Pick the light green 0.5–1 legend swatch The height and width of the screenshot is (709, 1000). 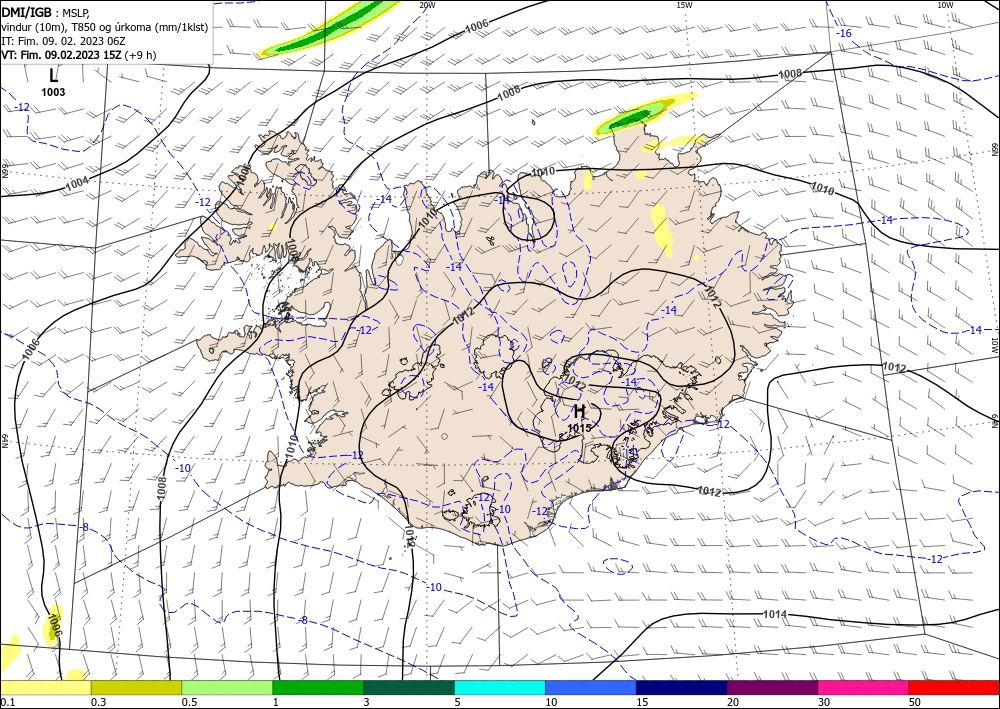point(227,687)
